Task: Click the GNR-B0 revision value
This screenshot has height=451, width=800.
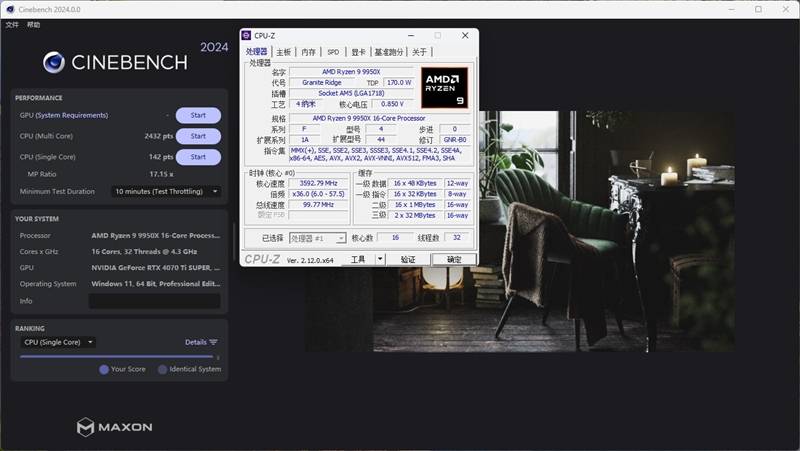Action: 455,140
